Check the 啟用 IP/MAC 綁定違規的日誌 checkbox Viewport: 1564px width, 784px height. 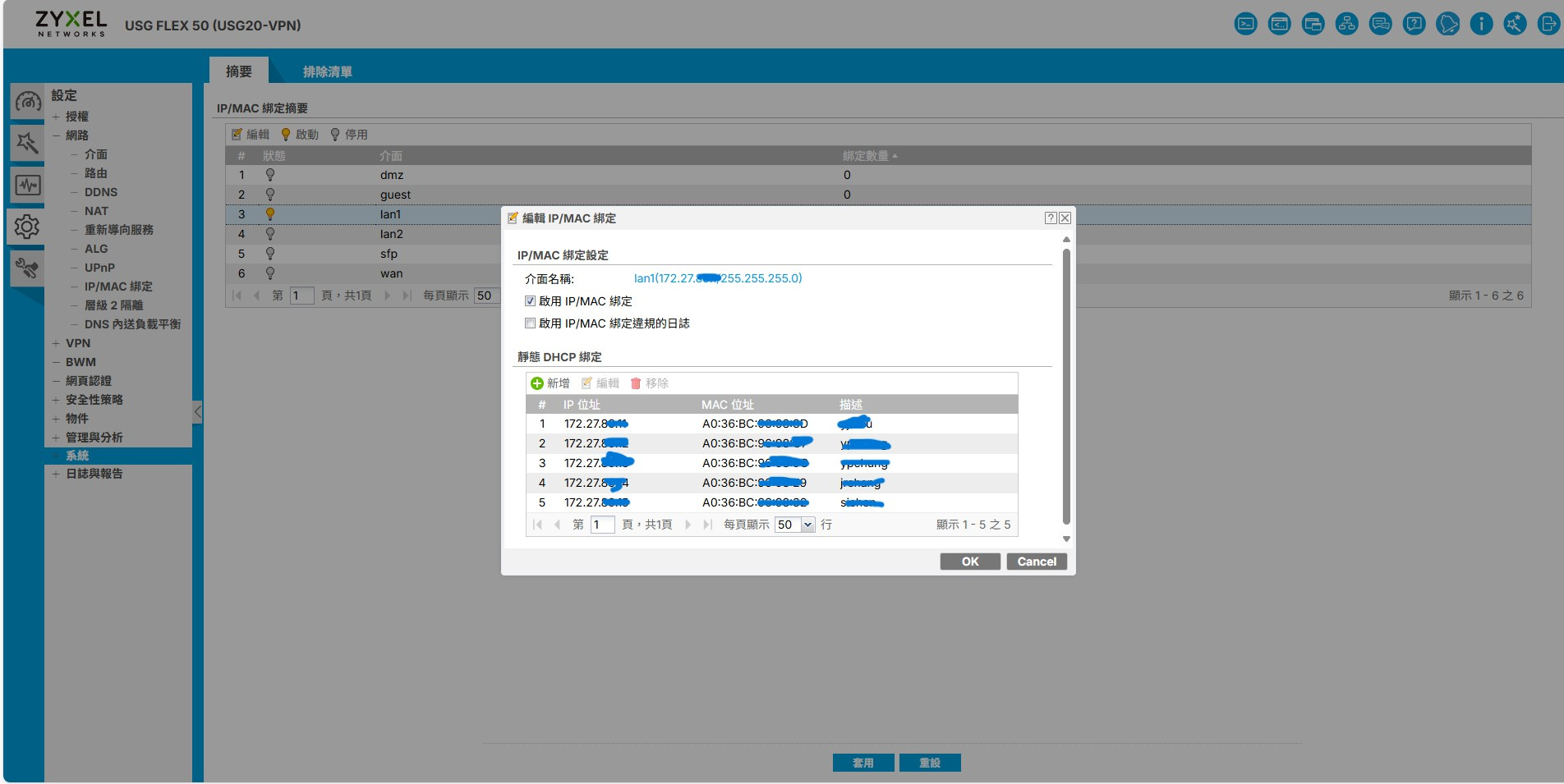coord(530,323)
